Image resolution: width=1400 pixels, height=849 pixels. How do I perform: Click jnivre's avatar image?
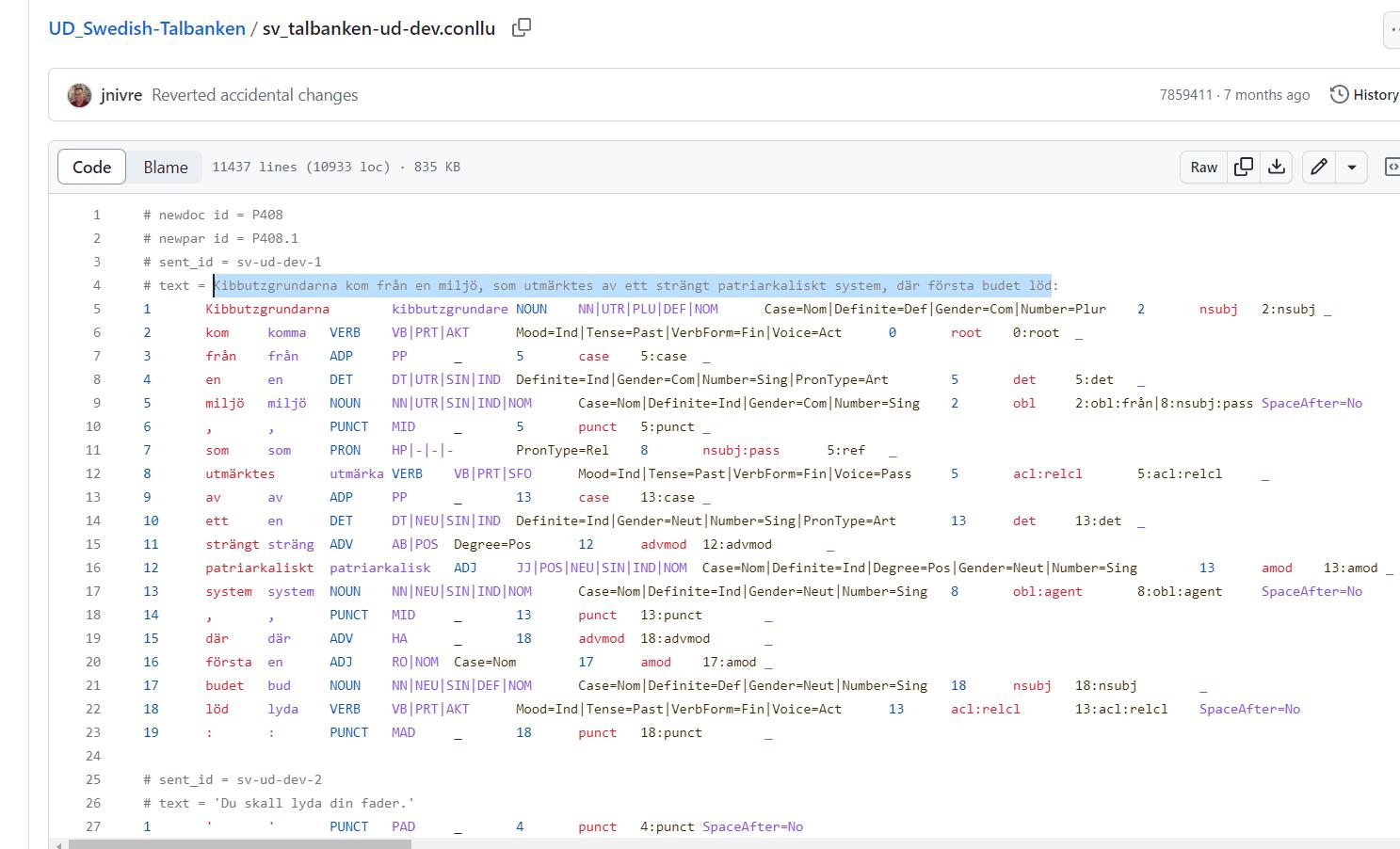tap(80, 95)
